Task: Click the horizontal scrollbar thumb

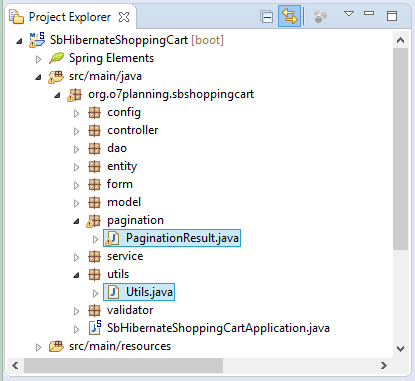Action: [x=123, y=366]
